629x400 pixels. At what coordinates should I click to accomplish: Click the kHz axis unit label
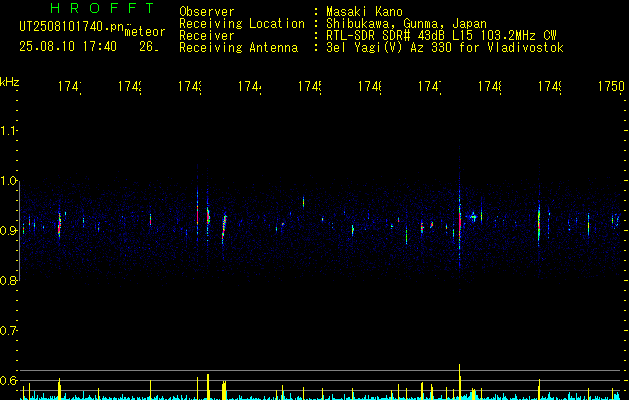[10, 82]
